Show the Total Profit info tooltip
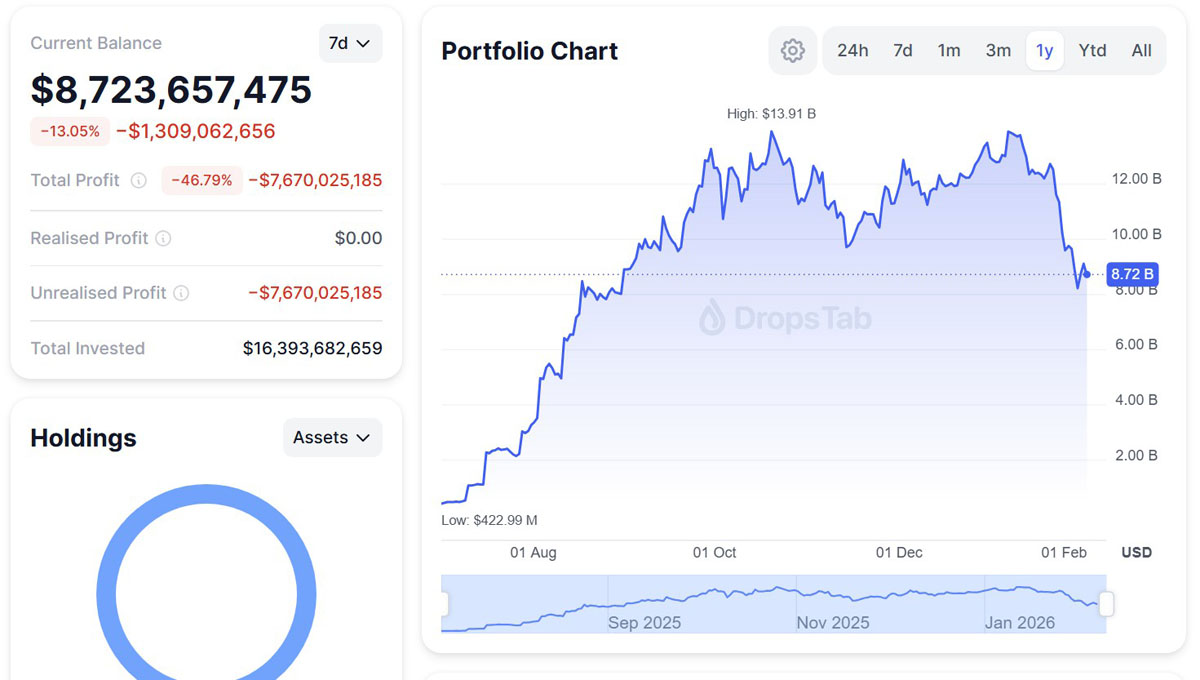This screenshot has height=680, width=1200. point(138,180)
